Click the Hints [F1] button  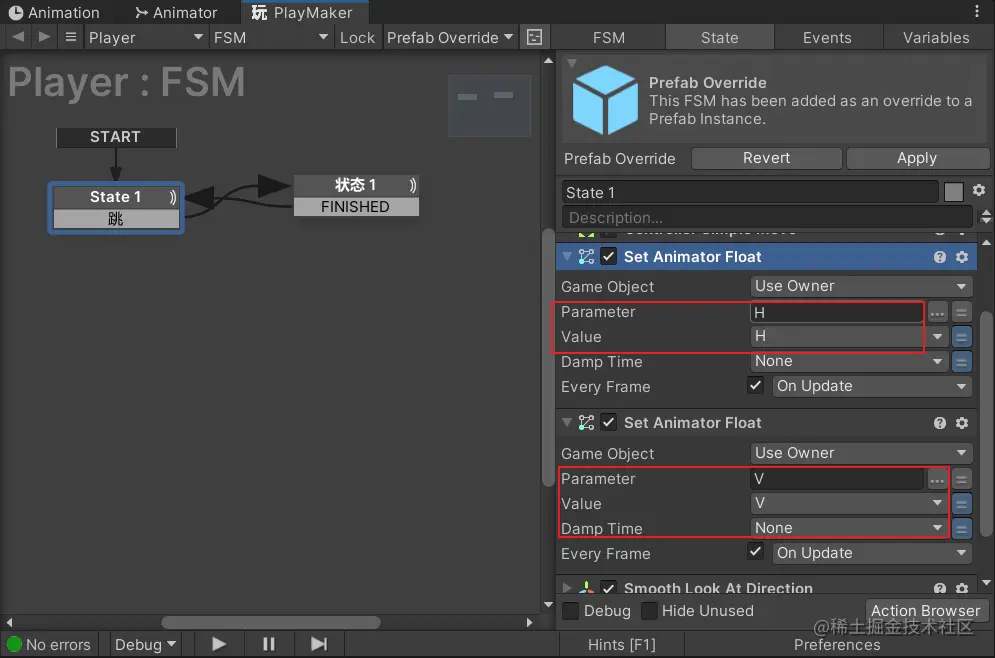622,644
